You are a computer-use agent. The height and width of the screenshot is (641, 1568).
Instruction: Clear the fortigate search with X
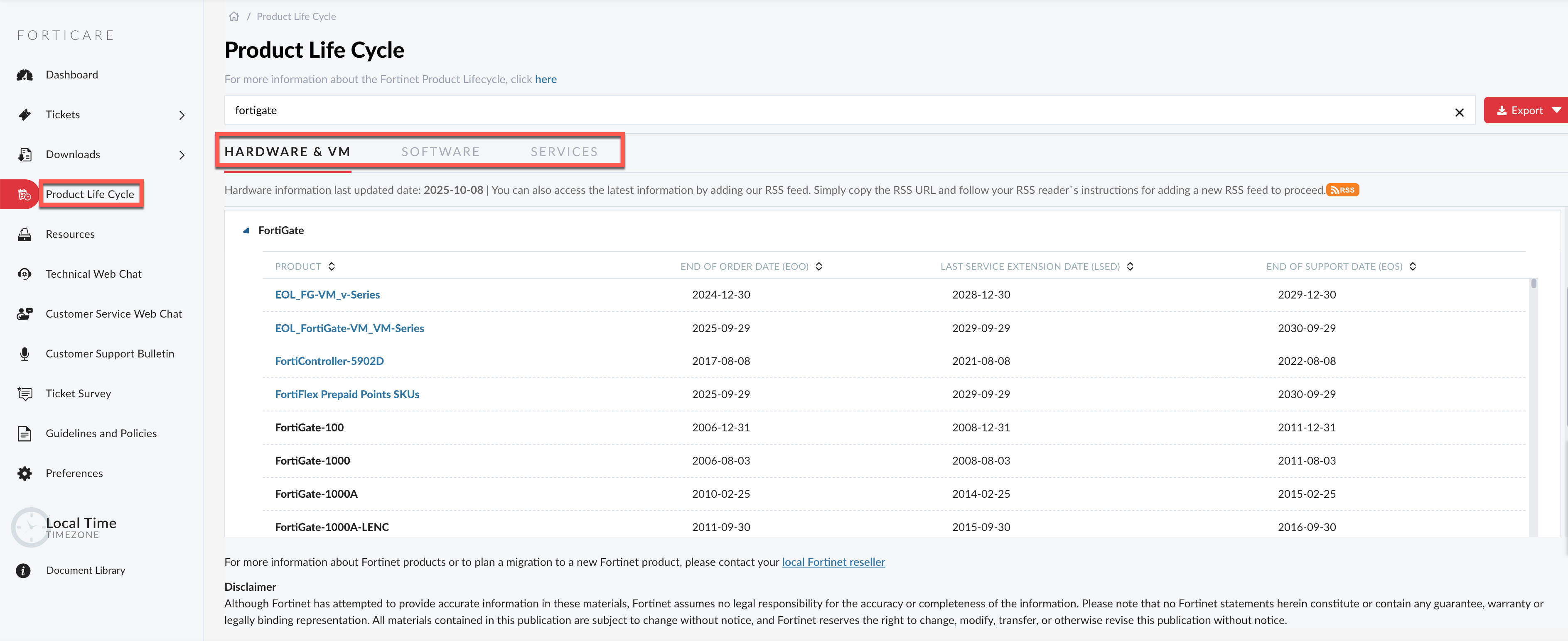pos(1459,112)
